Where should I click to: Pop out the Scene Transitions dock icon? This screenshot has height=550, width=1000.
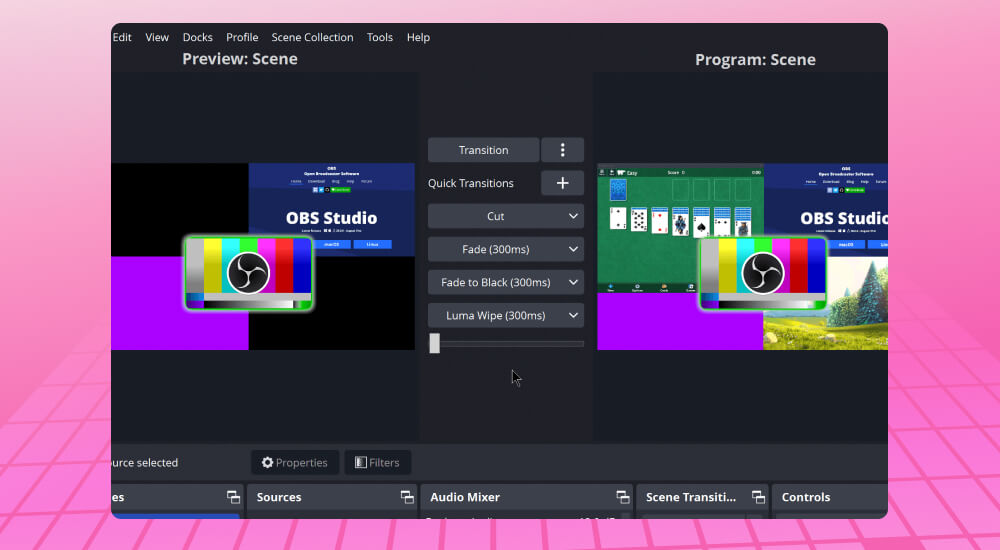point(758,497)
